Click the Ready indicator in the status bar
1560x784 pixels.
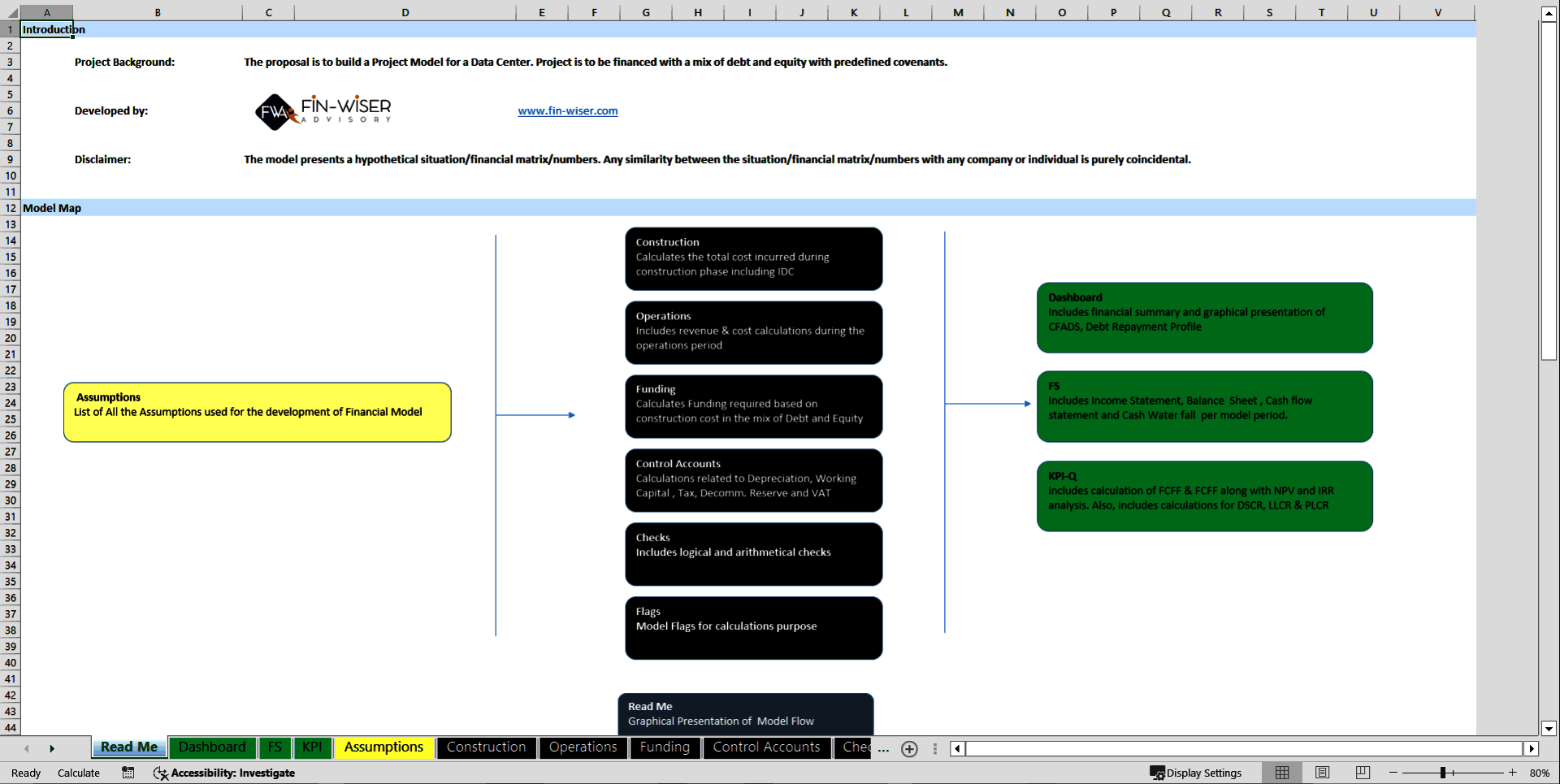[x=25, y=773]
